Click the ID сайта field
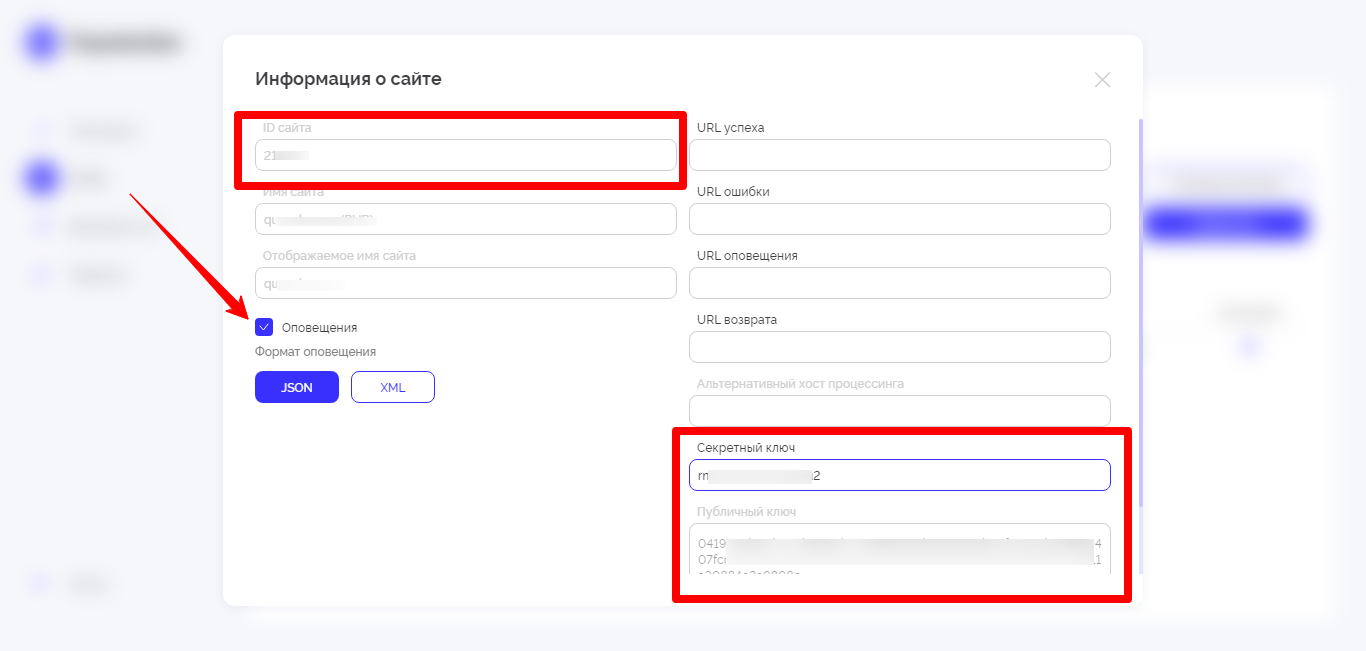This screenshot has height=651, width=1366. 465,155
